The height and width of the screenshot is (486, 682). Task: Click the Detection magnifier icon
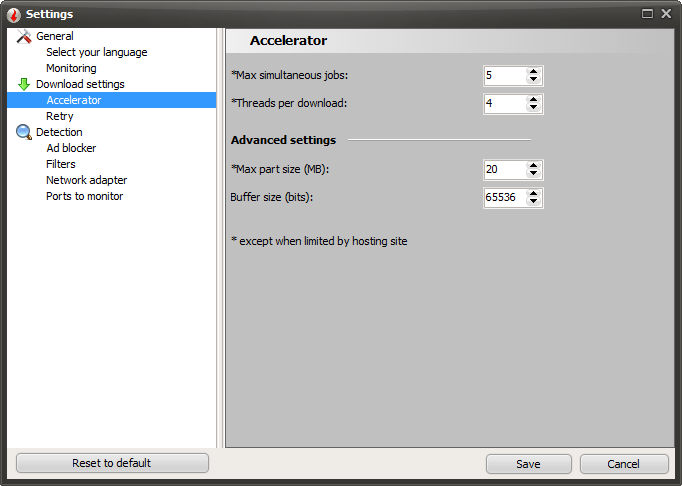tap(24, 132)
